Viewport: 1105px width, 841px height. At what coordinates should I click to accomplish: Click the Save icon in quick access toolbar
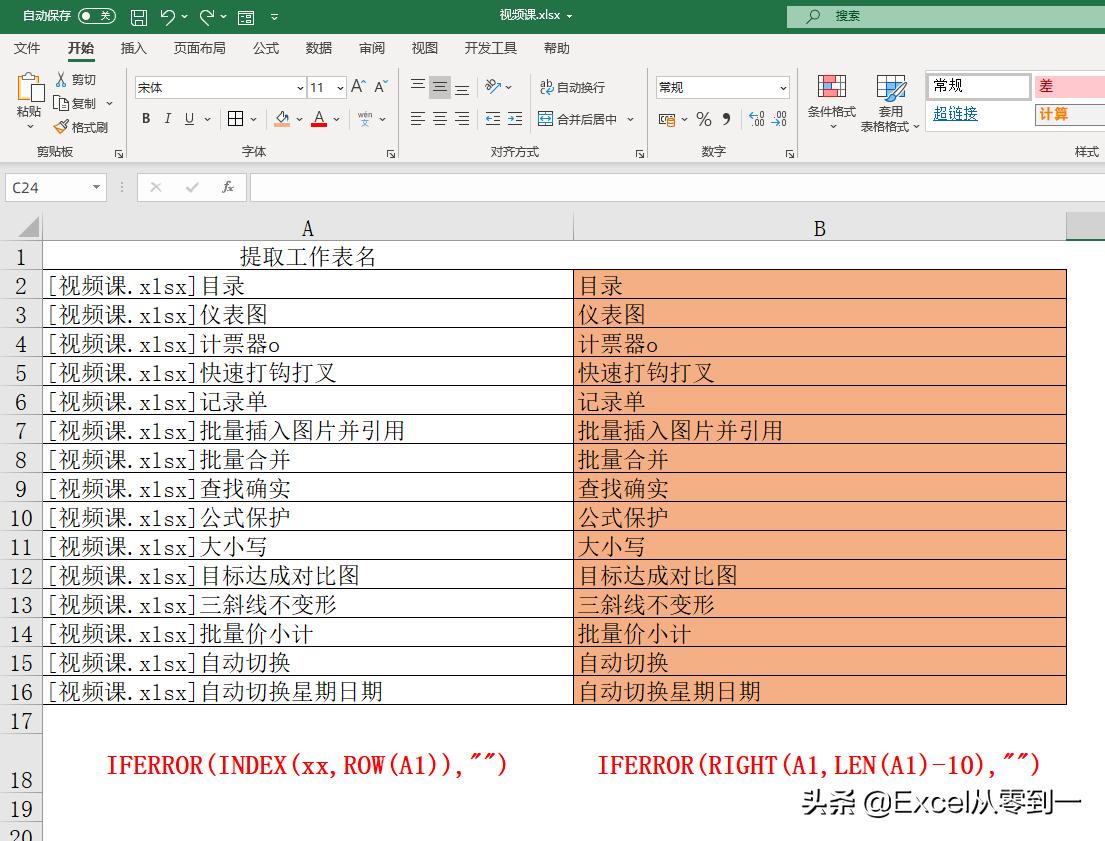138,15
